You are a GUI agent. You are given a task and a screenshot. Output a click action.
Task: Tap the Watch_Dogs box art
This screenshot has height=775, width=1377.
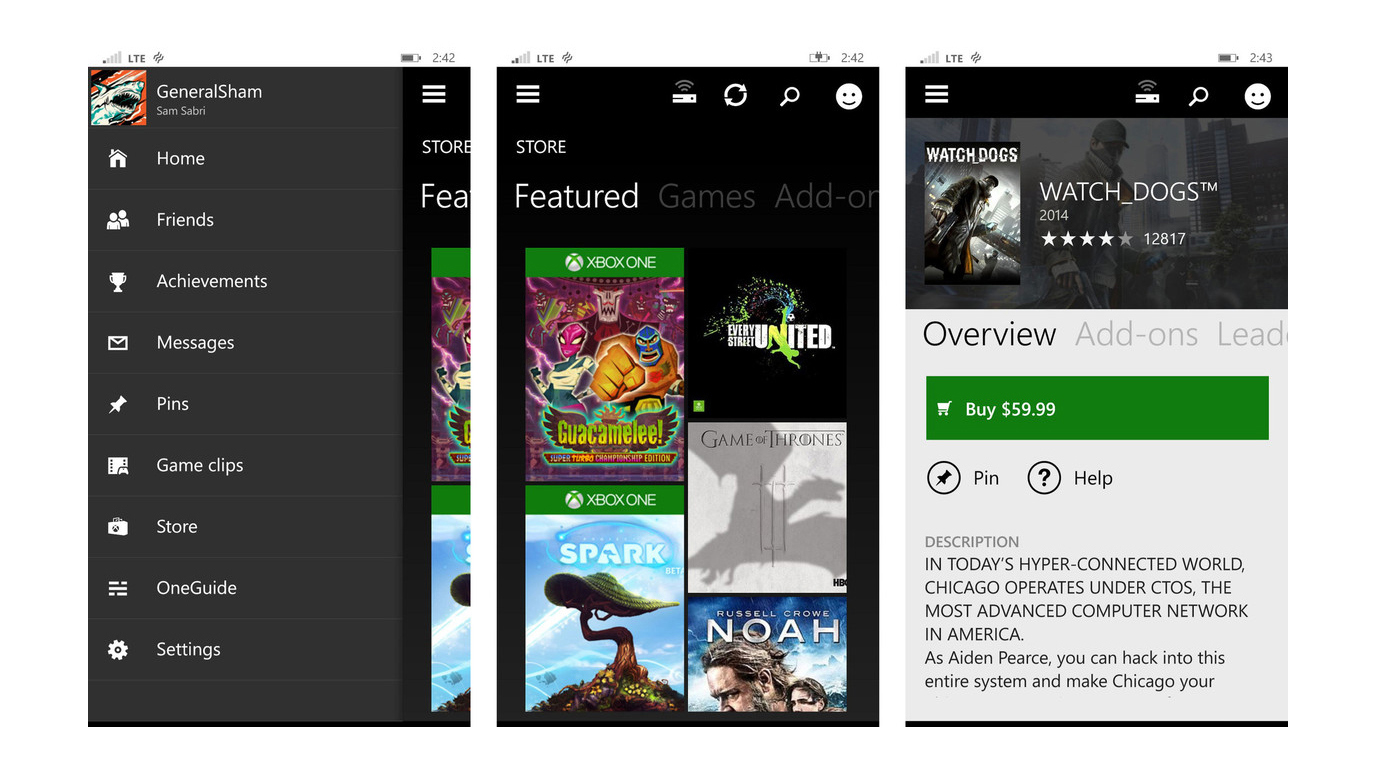[x=972, y=214]
